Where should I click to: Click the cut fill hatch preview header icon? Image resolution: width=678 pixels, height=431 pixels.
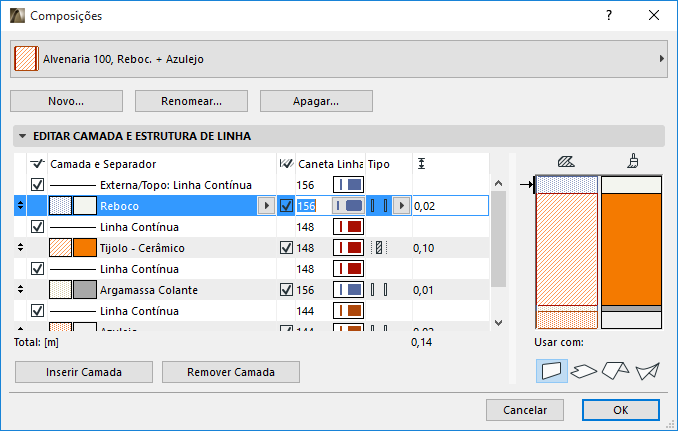coord(567,160)
